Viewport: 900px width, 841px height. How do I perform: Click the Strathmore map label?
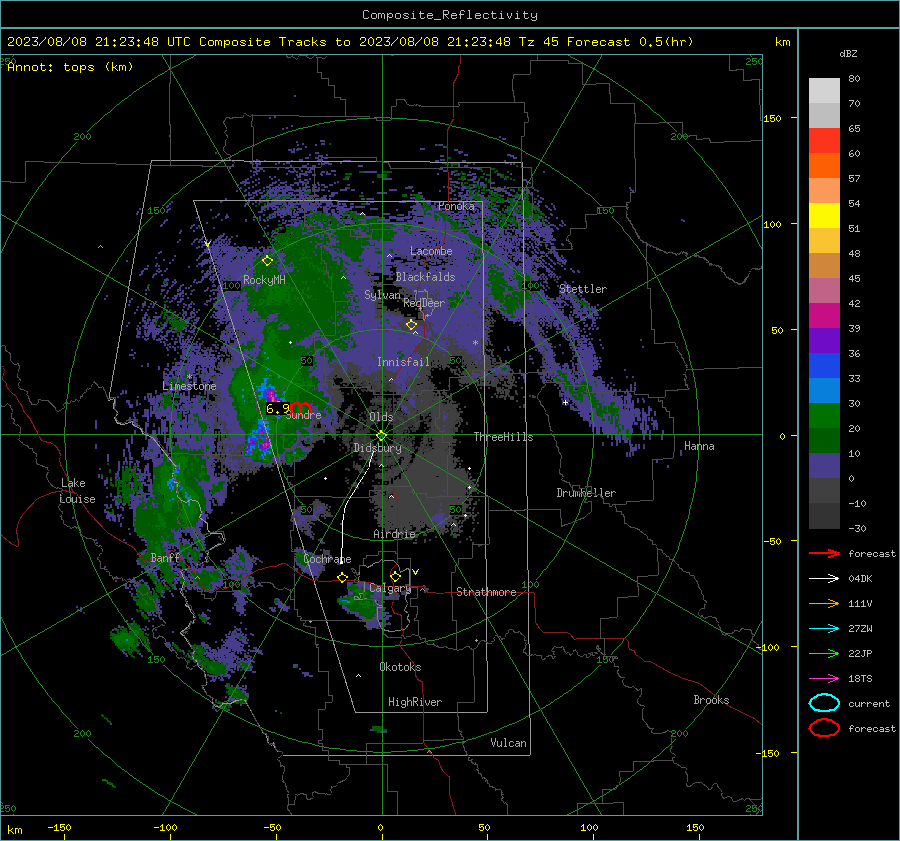click(x=486, y=592)
